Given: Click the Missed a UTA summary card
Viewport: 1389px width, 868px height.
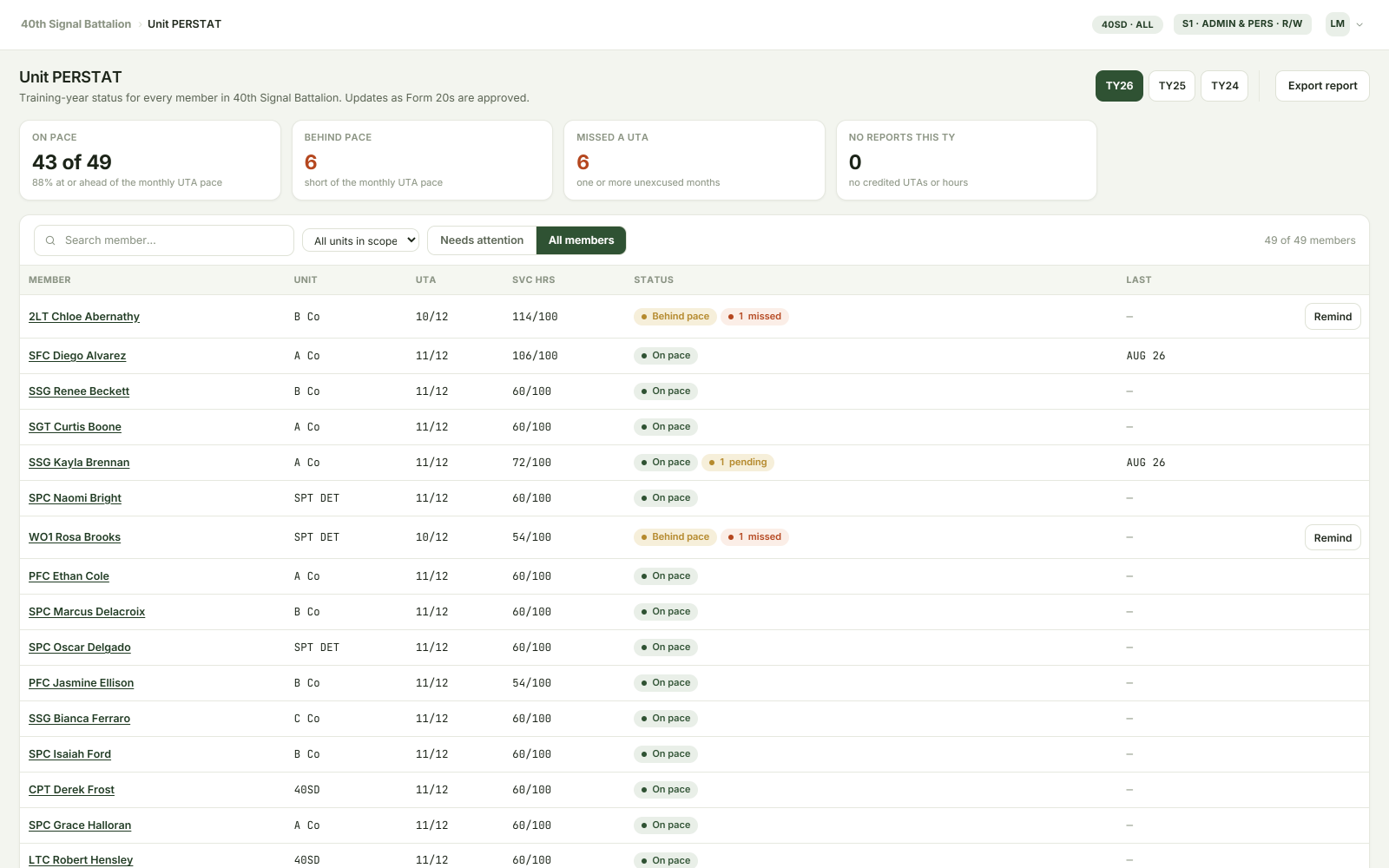Looking at the screenshot, I should (x=694, y=161).
